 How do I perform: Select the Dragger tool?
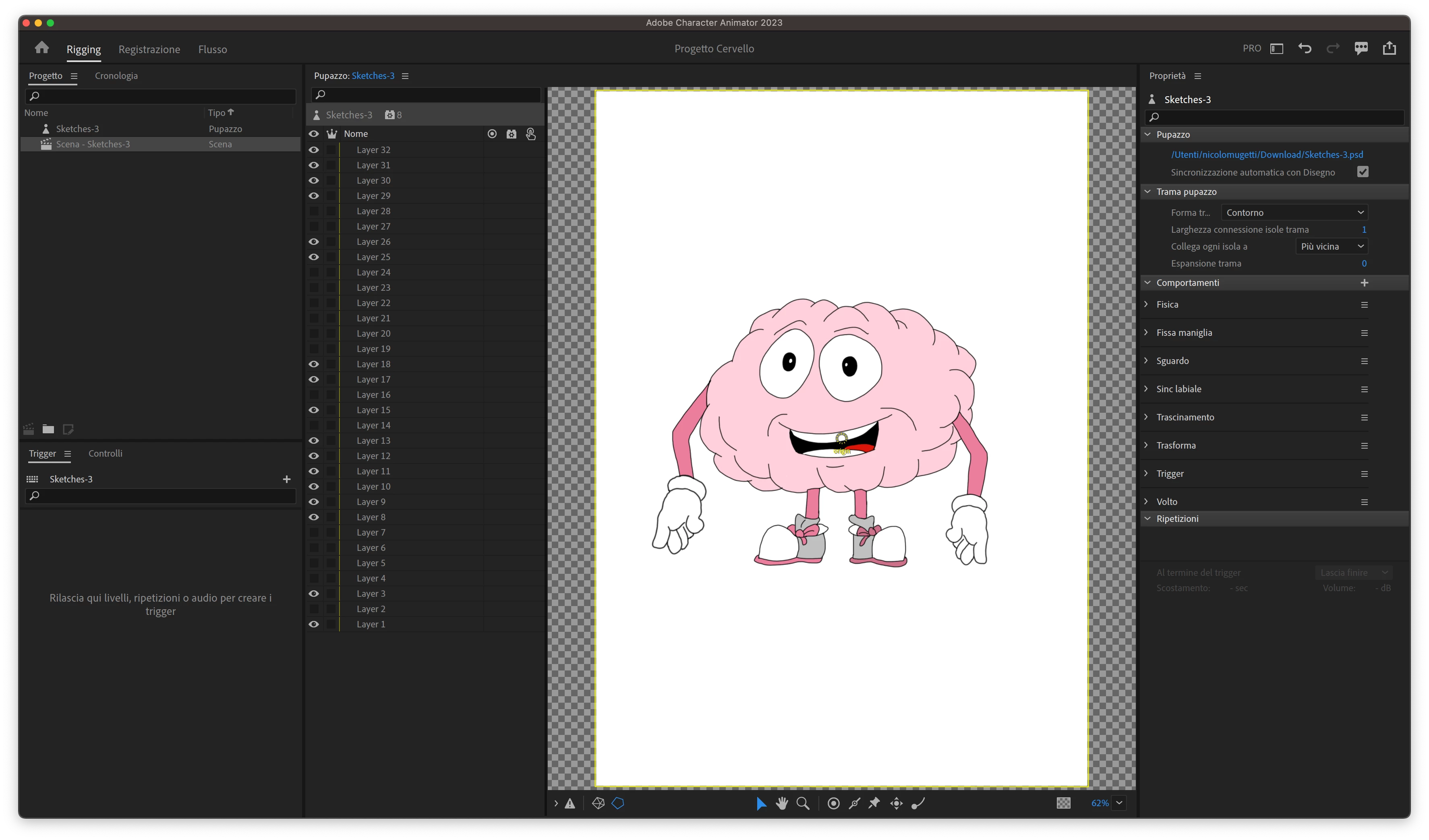[896, 803]
